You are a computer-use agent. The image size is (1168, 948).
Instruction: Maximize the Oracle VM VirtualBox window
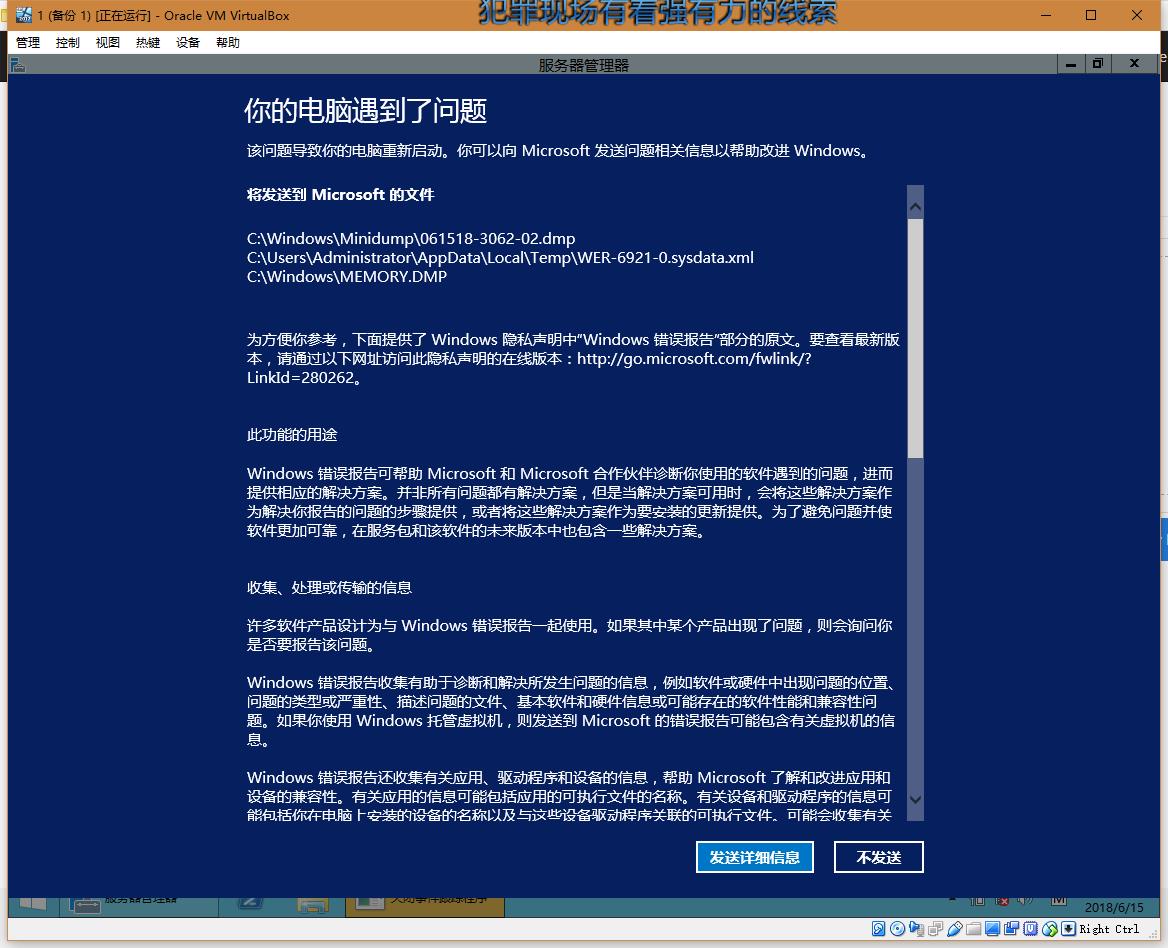(x=1091, y=15)
